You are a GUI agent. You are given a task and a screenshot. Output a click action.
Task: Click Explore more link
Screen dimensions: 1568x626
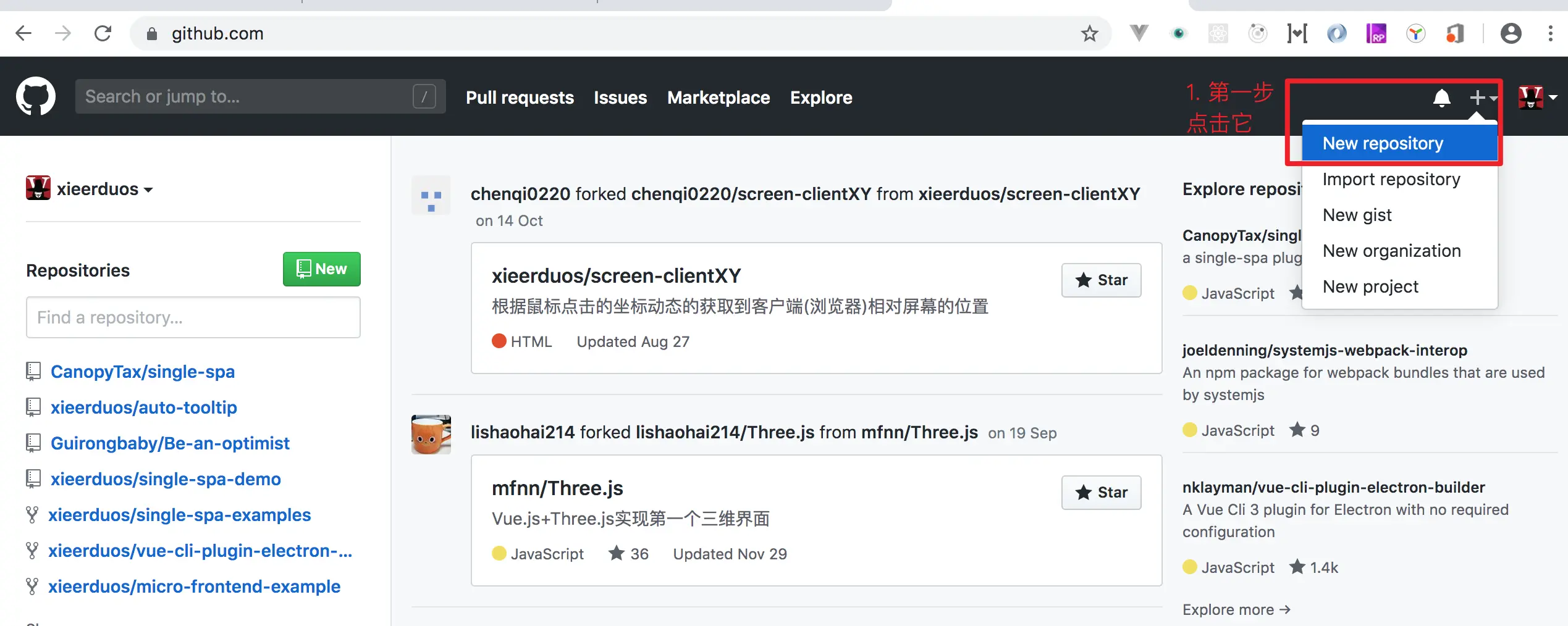(x=1236, y=609)
